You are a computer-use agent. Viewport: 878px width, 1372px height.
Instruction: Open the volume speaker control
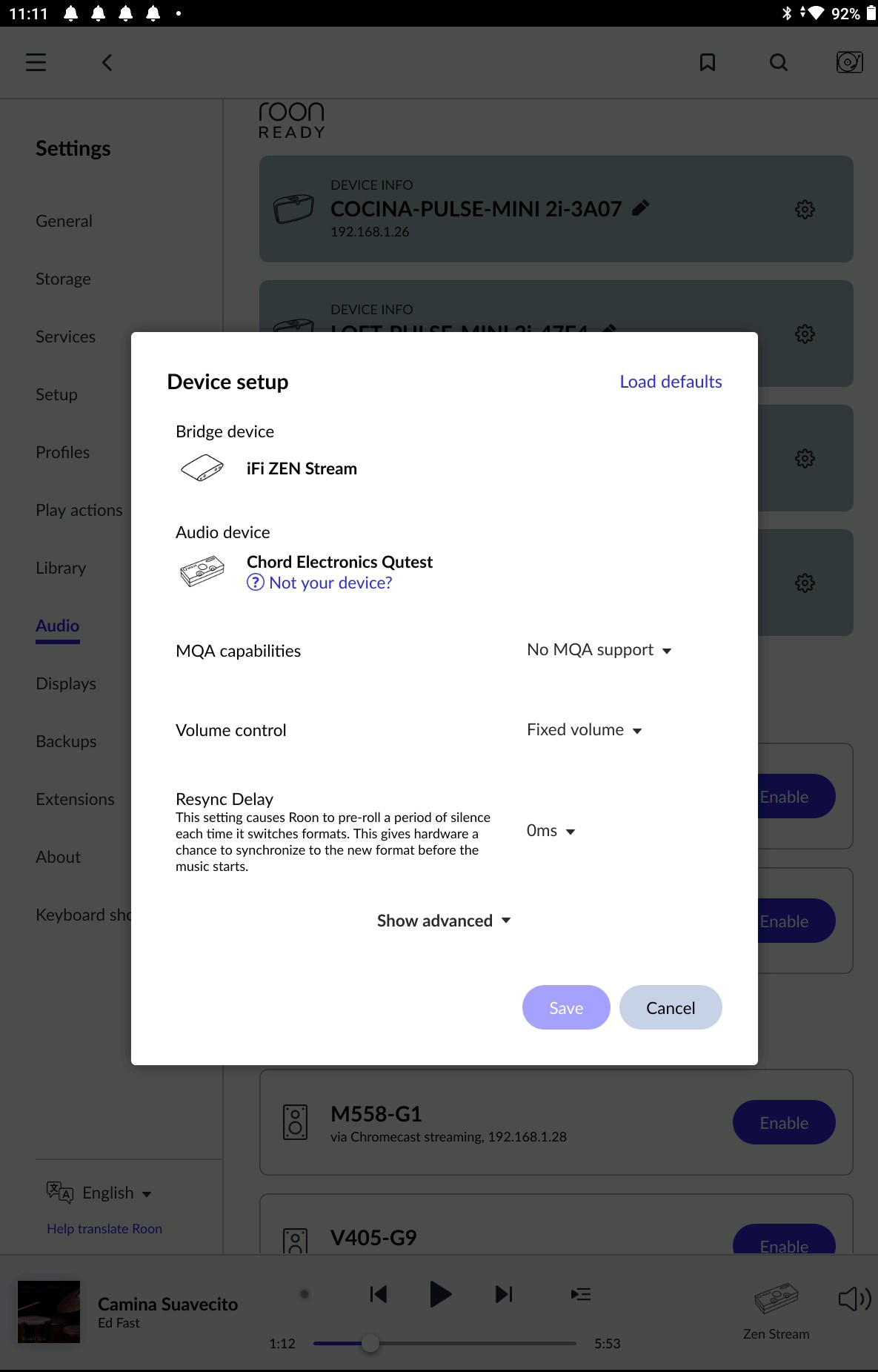pos(854,1299)
